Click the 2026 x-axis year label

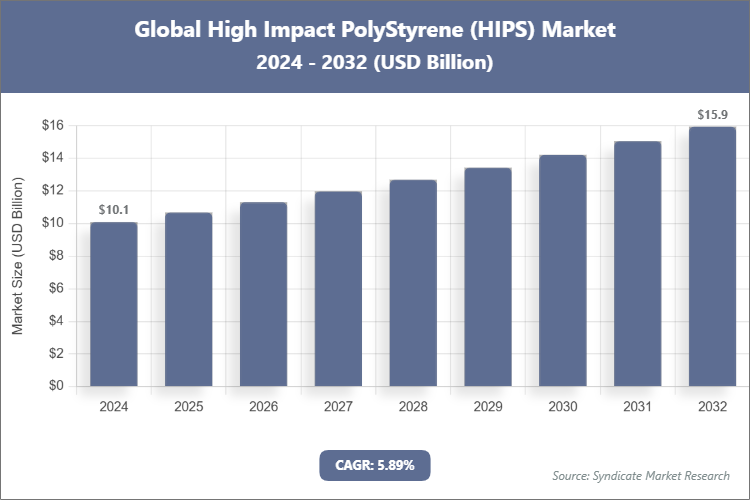tap(264, 407)
